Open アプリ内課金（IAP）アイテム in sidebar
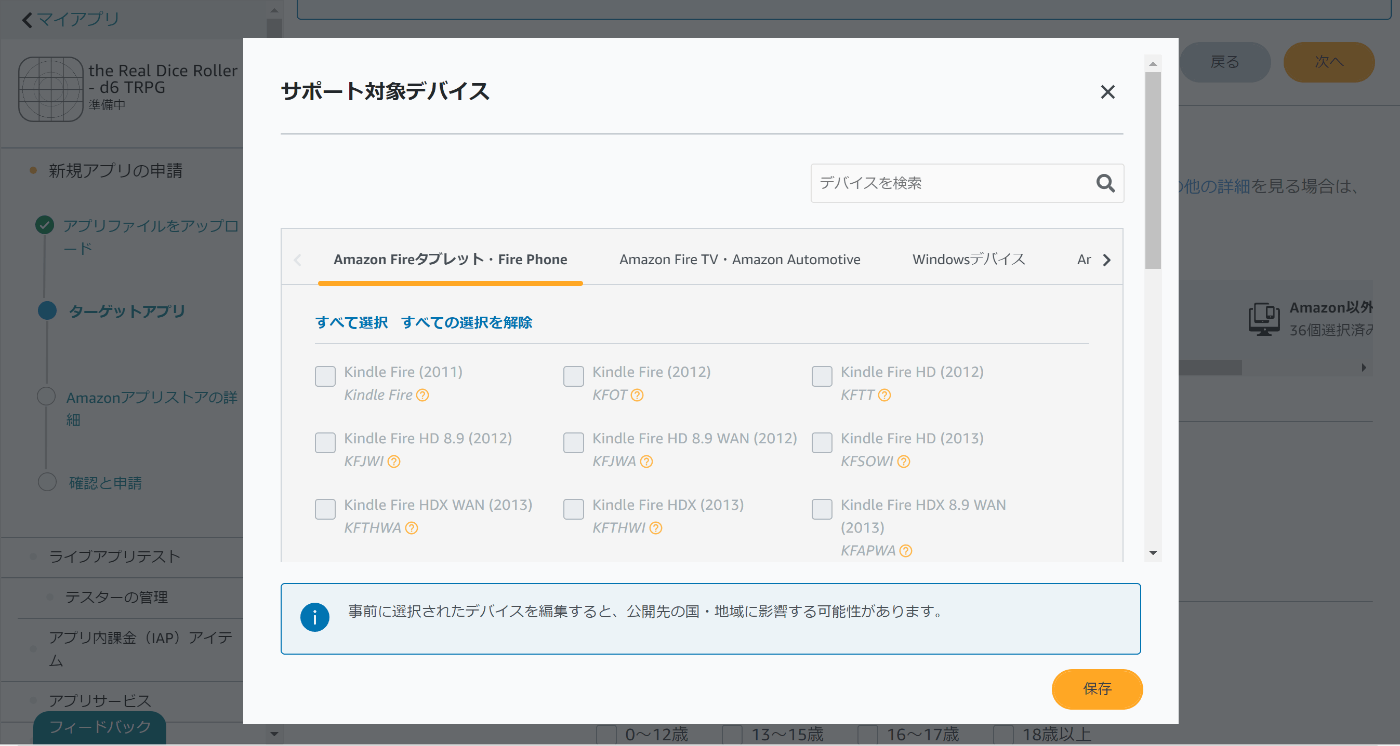 [141, 649]
